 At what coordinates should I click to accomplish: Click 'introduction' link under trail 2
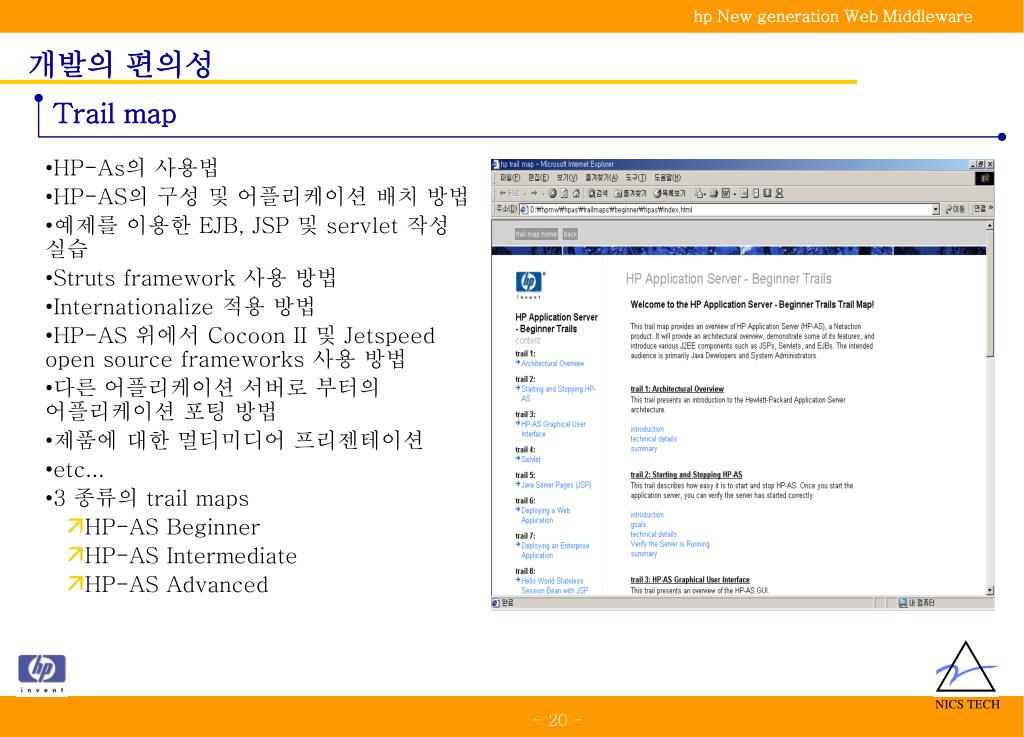coord(647,515)
